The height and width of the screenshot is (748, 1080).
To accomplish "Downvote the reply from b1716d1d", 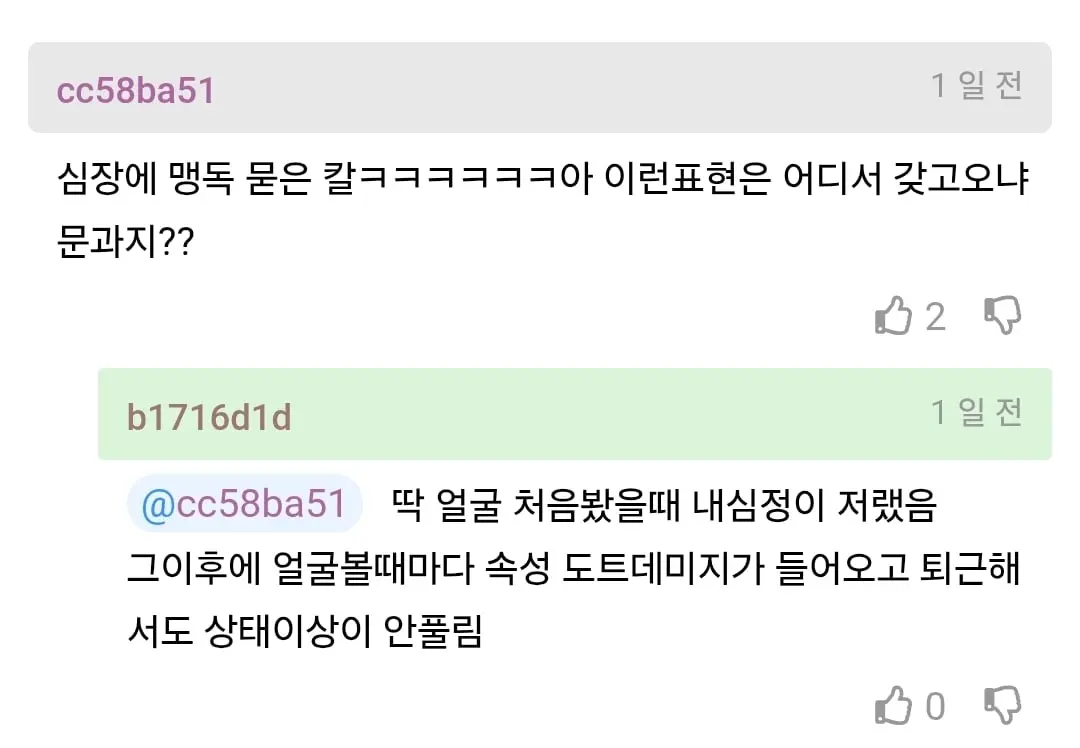I will [1002, 705].
